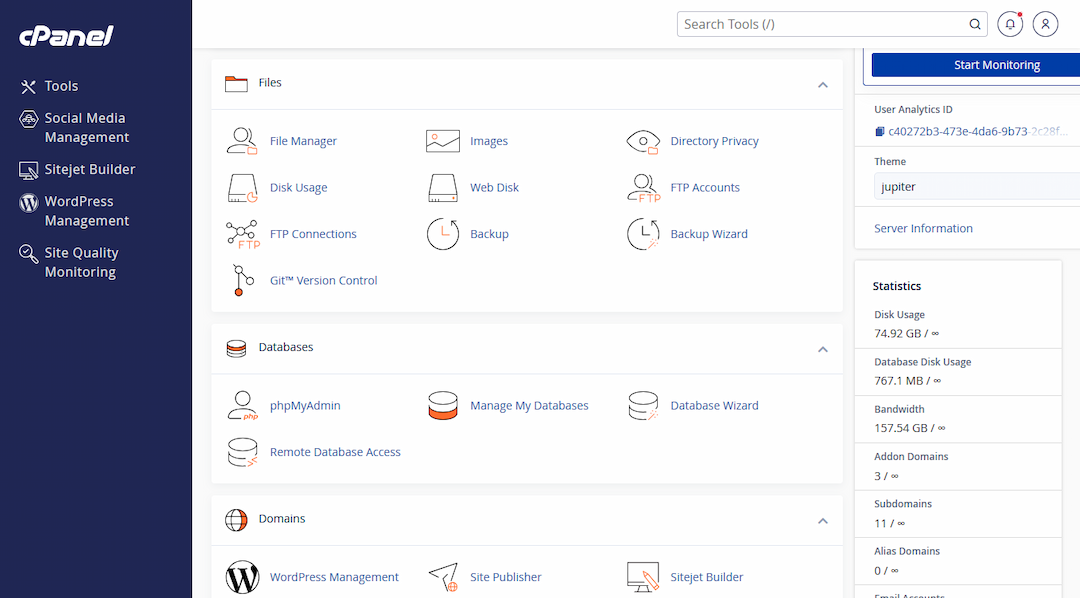Click the Site Publisher paper-plane icon
1080x598 pixels.
443,577
